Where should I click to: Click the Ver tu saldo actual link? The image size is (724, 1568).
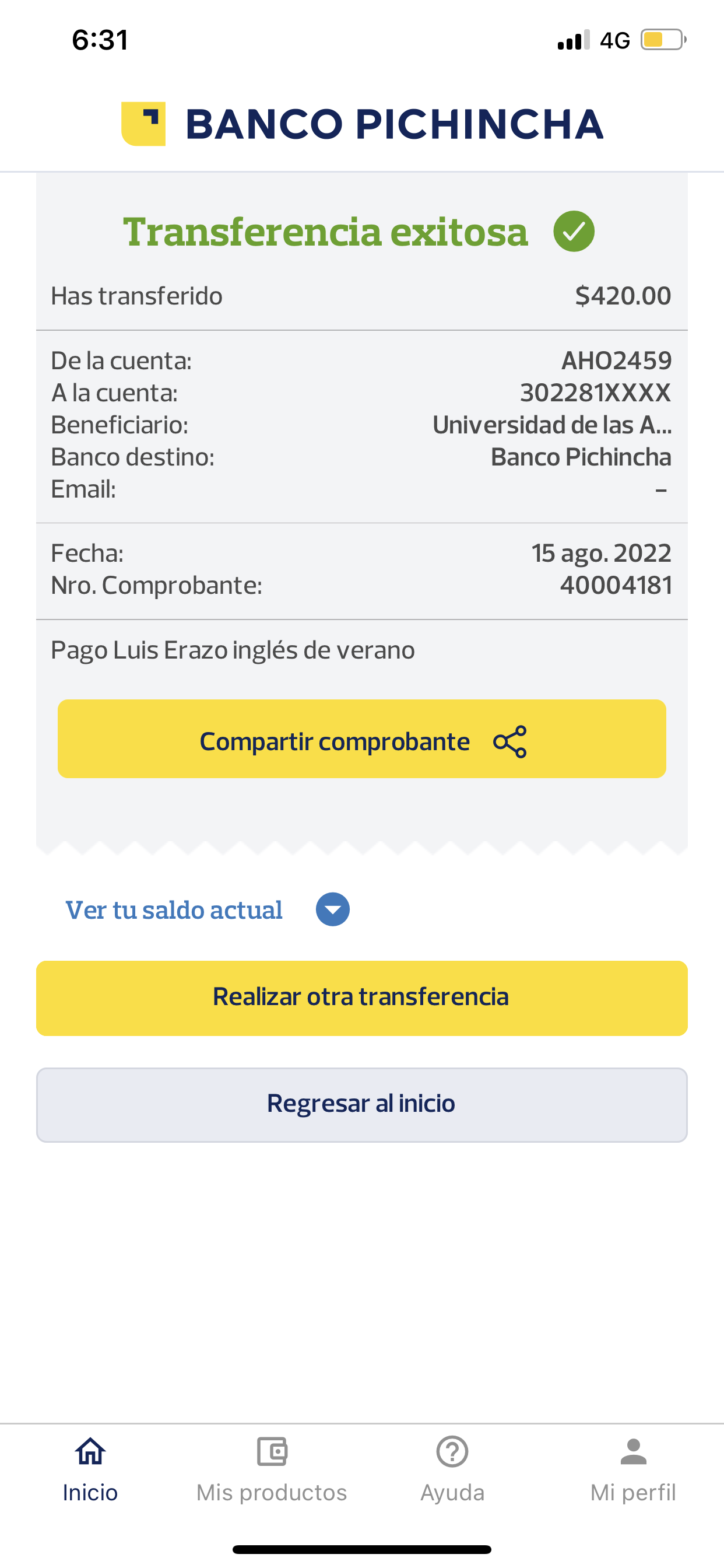click(174, 910)
